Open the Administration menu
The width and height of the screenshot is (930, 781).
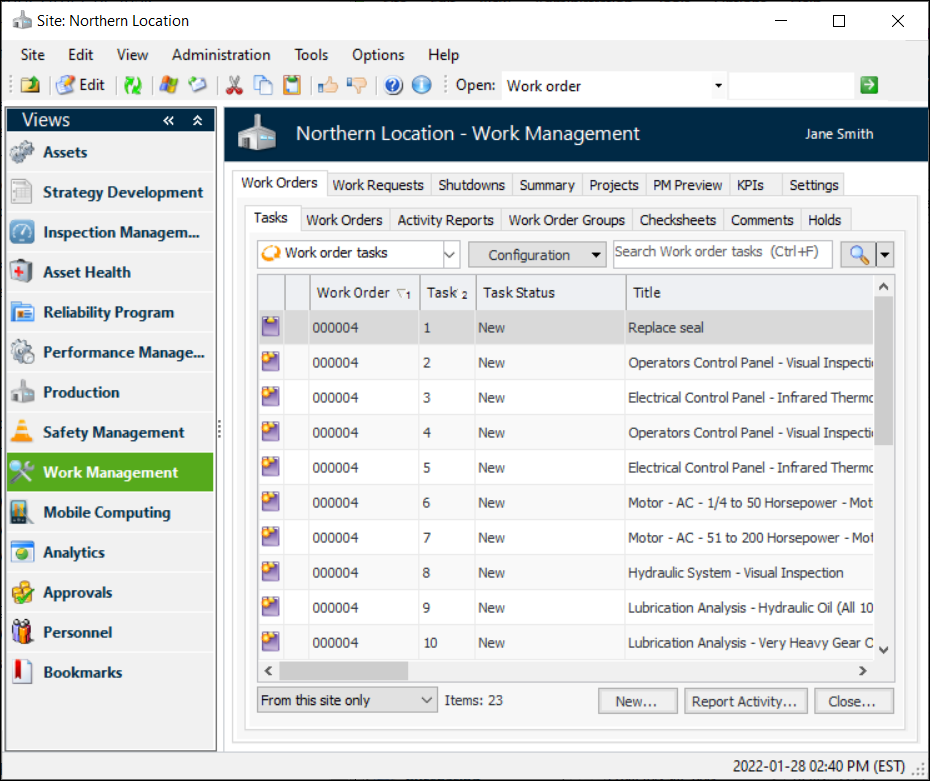pyautogui.click(x=221, y=55)
